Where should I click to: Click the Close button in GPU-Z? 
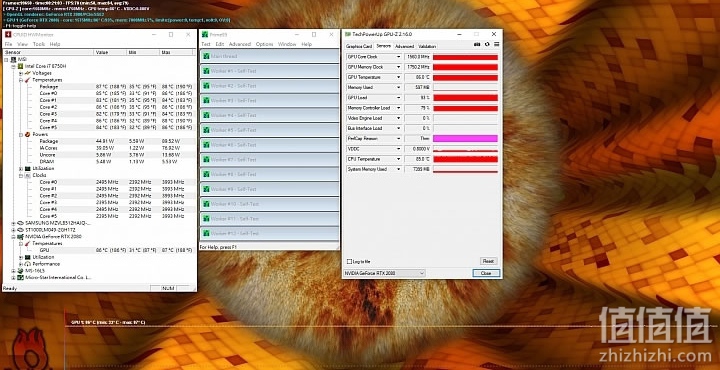(x=486, y=273)
